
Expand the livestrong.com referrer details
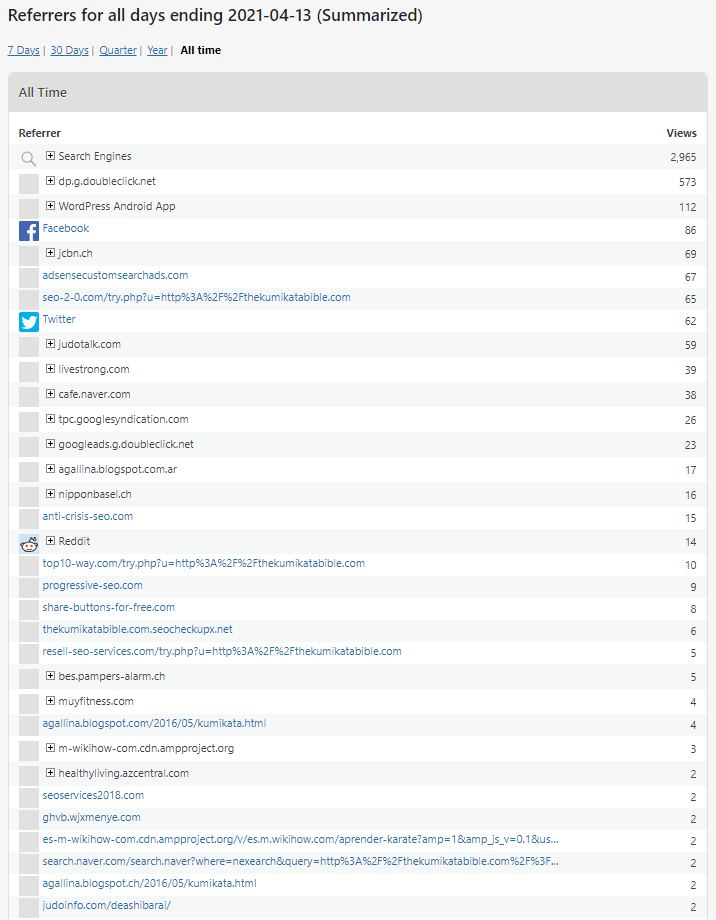[x=50, y=369]
